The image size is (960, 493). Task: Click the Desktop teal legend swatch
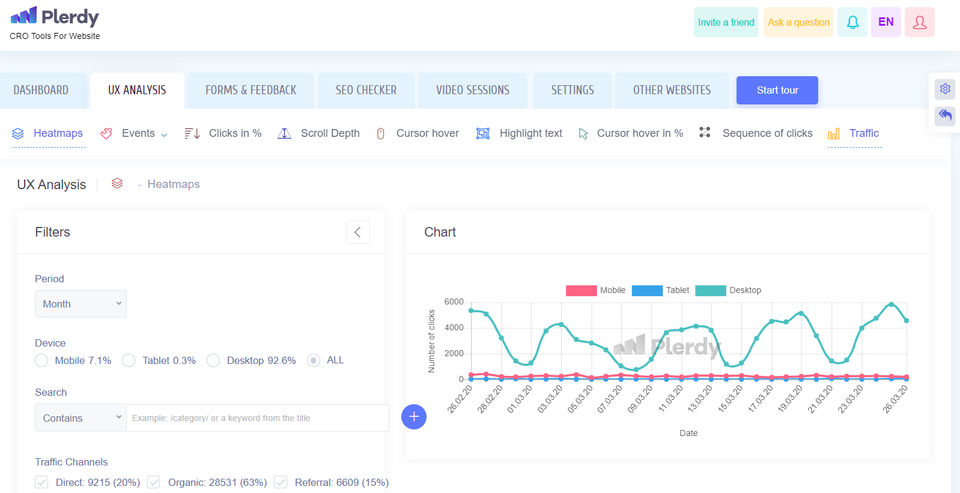coord(710,290)
